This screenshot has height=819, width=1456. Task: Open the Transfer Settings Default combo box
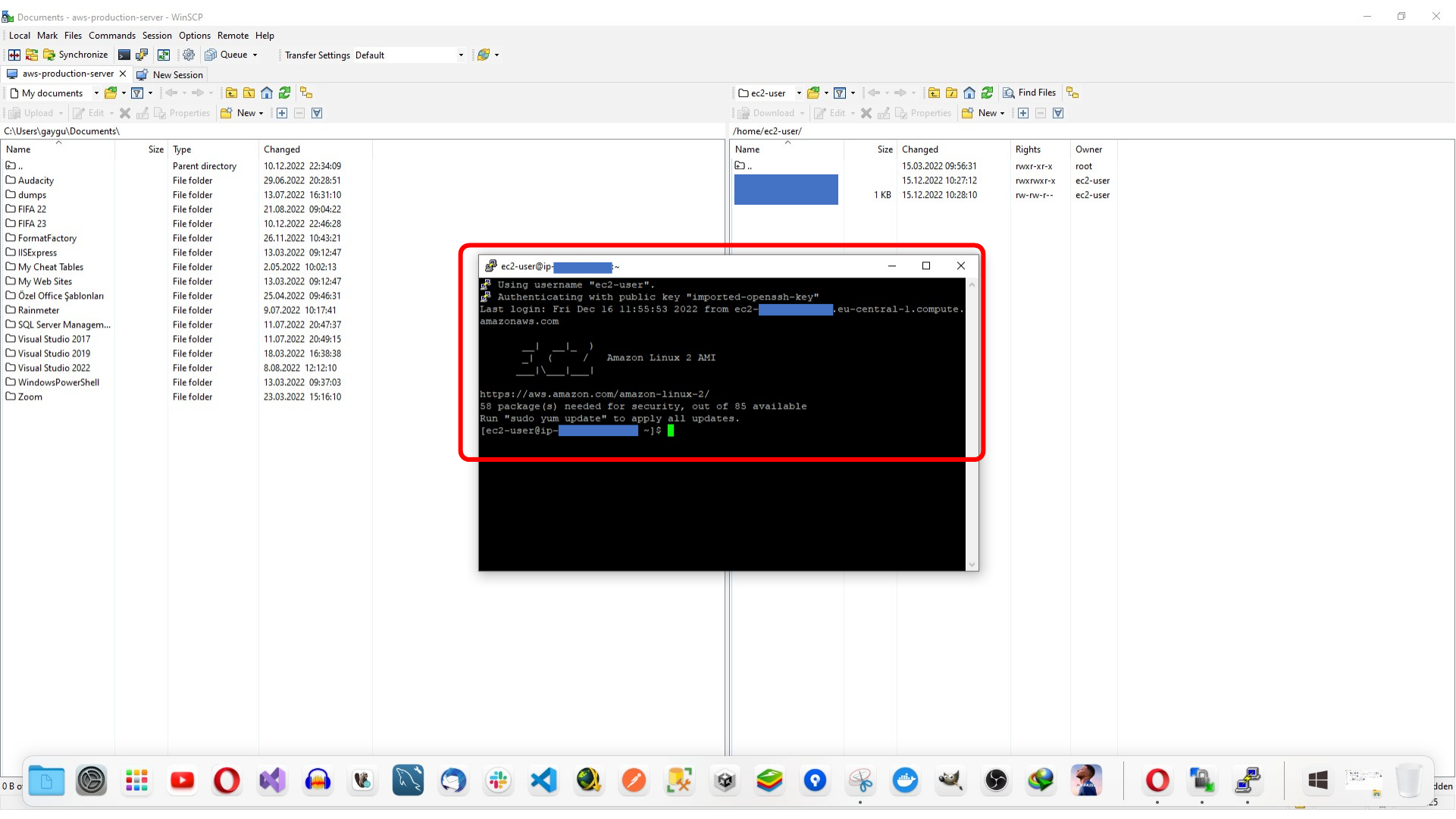pos(409,55)
